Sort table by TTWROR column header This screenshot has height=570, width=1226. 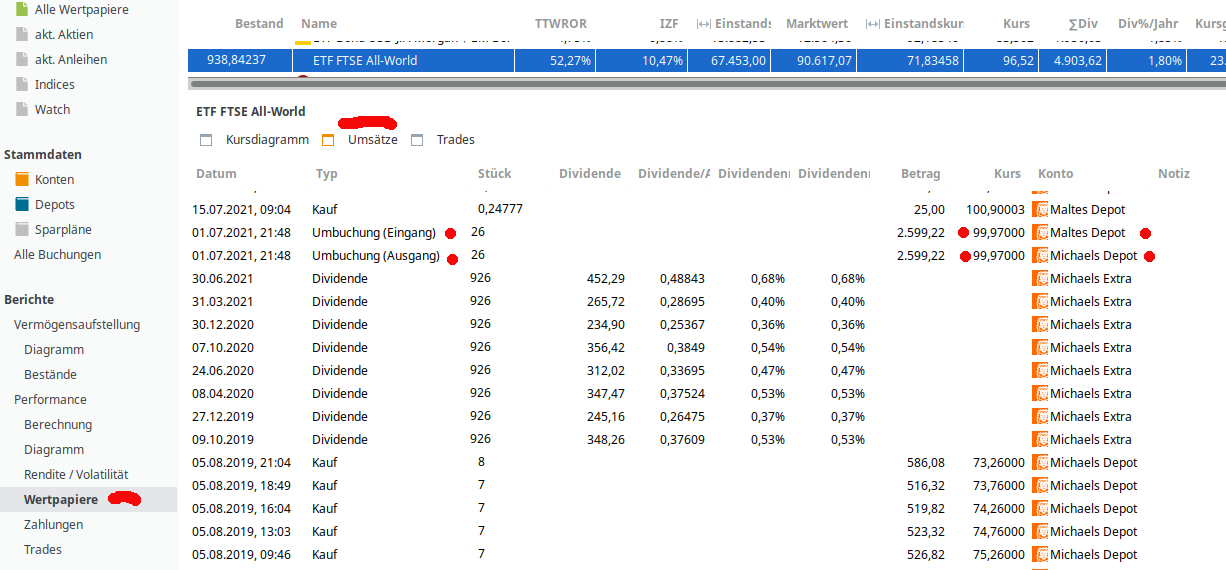coord(561,23)
